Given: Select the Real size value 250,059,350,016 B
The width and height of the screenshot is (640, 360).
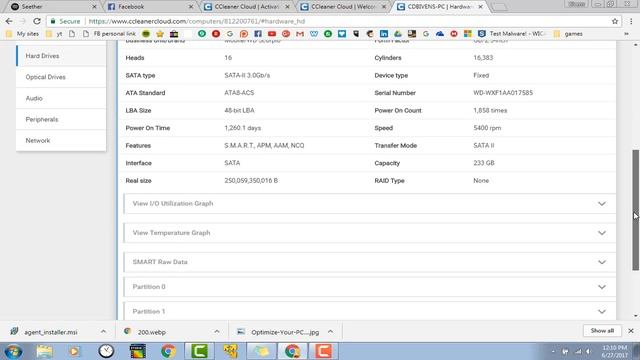Looking at the screenshot, I should click(x=251, y=180).
